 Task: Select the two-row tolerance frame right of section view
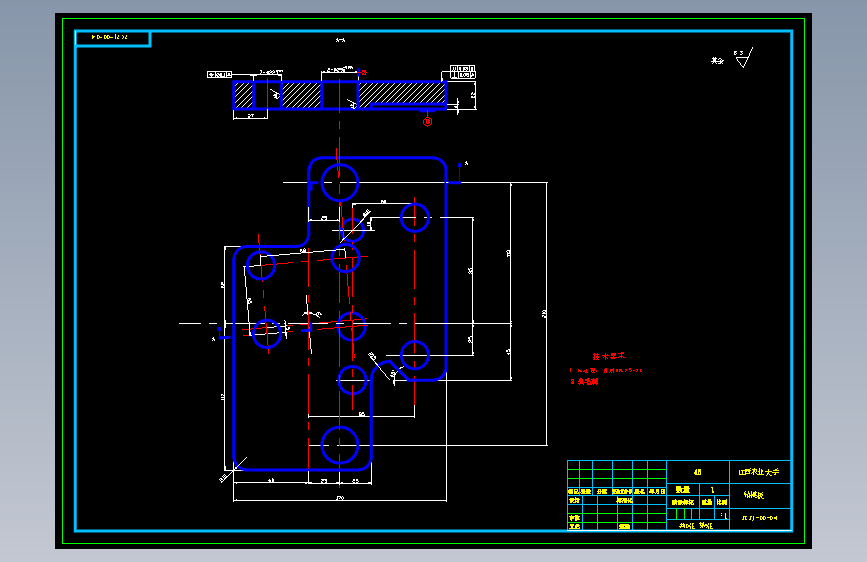point(463,72)
